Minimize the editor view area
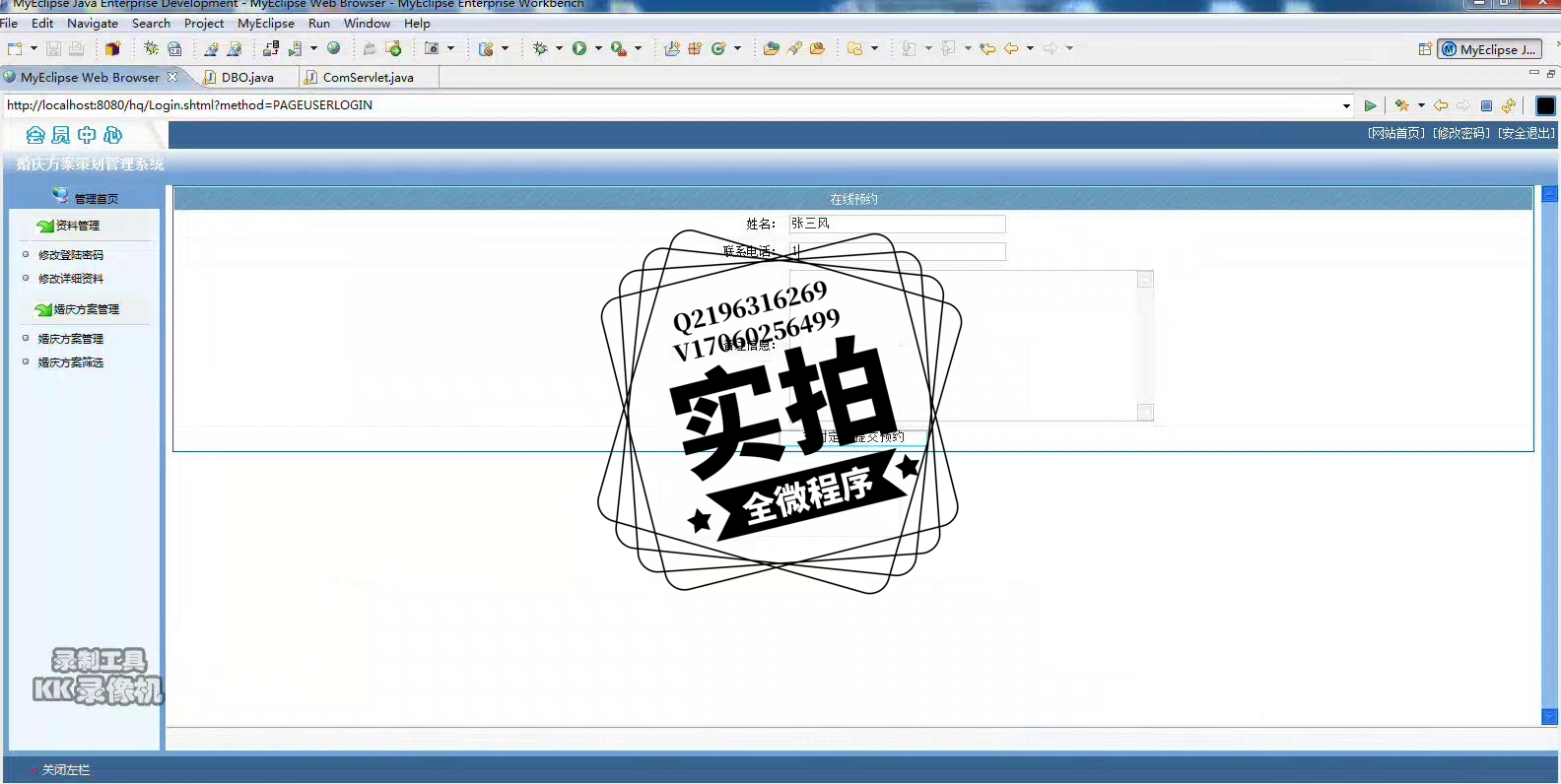The height and width of the screenshot is (784, 1561). (1533, 73)
